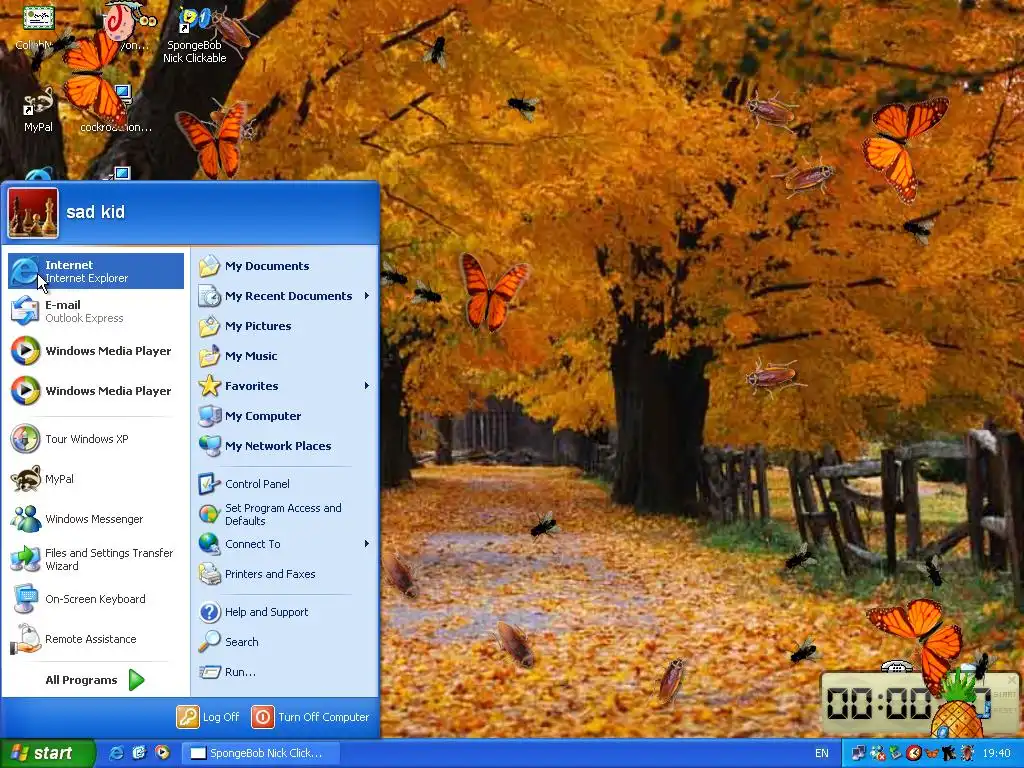Expand the Connect To submenu arrow

tap(367, 544)
